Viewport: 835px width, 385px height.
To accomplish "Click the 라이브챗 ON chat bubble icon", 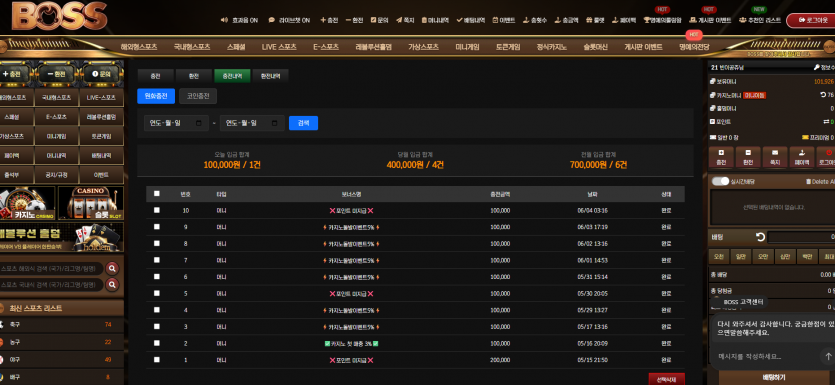I will click(272, 20).
